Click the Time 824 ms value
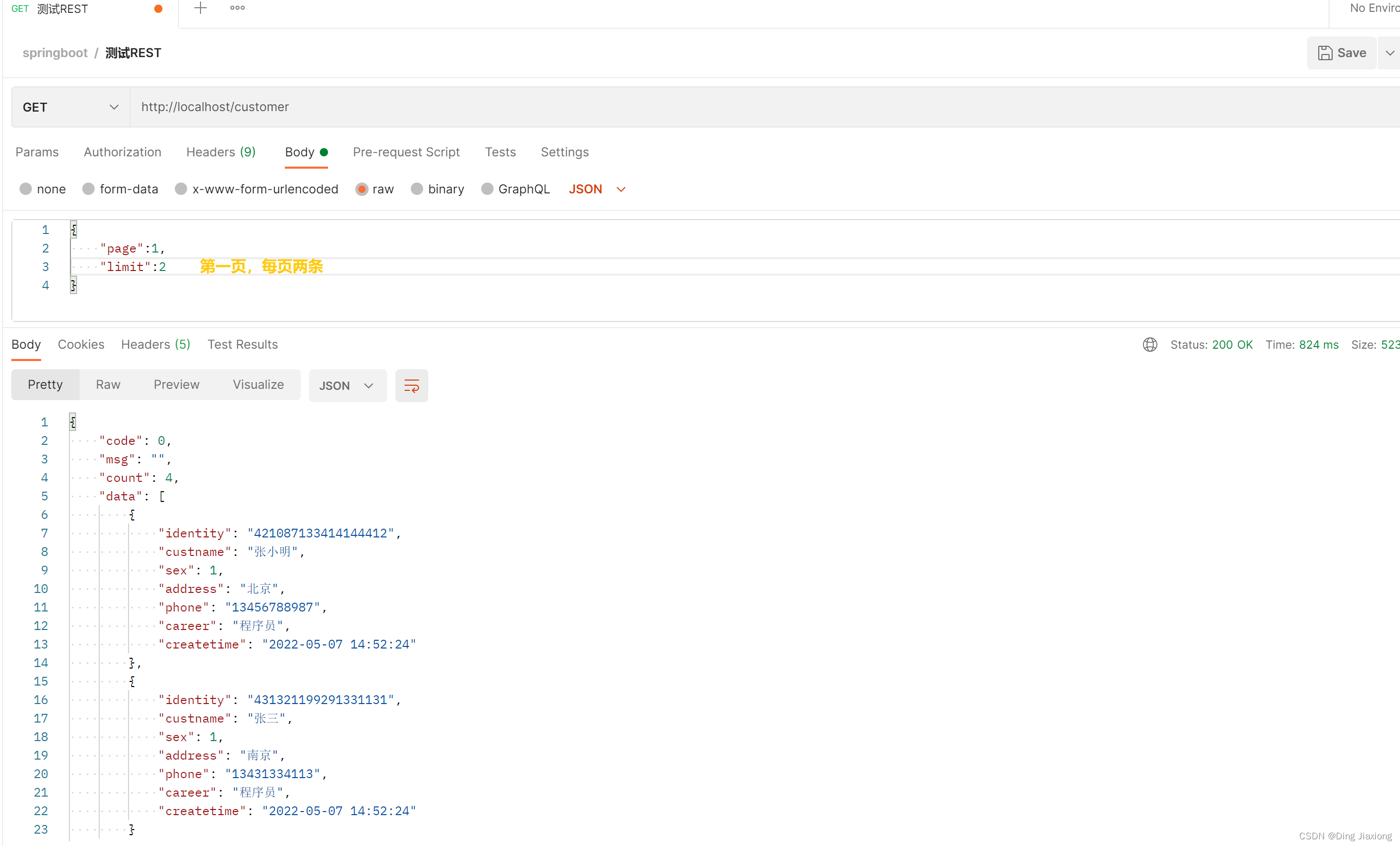The image size is (1400, 846). pos(1318,344)
